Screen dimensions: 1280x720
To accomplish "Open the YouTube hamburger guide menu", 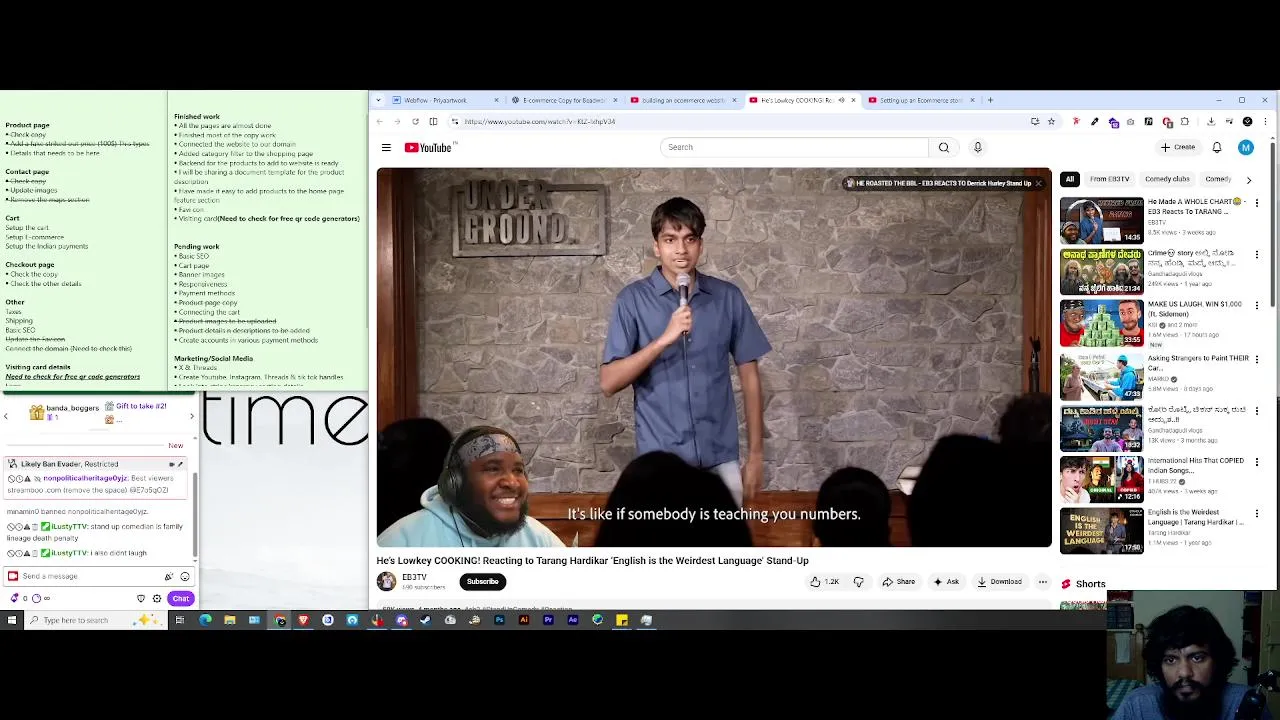I will [386, 148].
